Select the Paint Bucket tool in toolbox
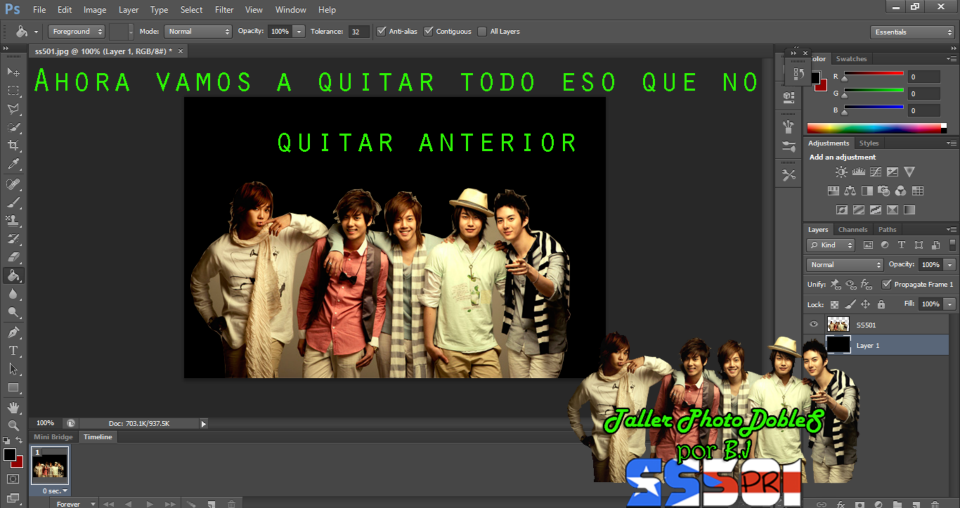Viewport: 960px width, 508px height. pyautogui.click(x=13, y=276)
